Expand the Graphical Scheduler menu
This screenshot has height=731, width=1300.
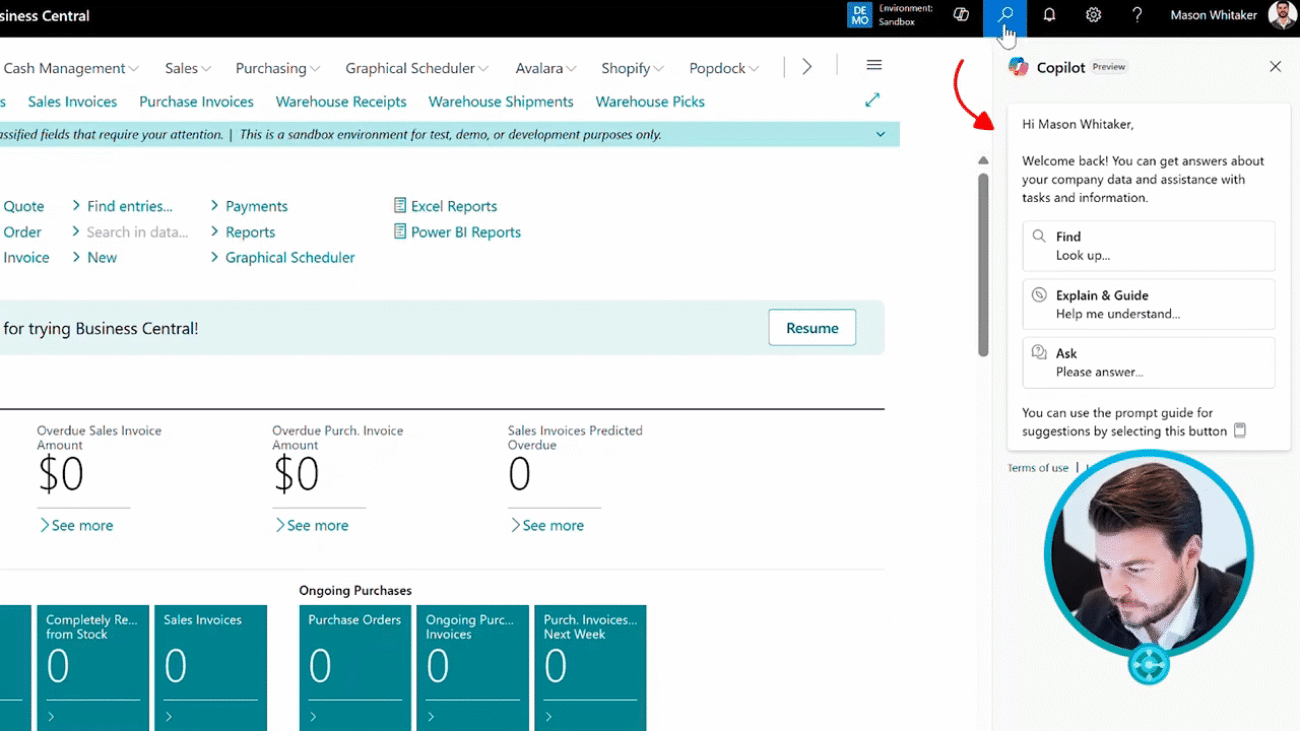pyautogui.click(x=417, y=68)
